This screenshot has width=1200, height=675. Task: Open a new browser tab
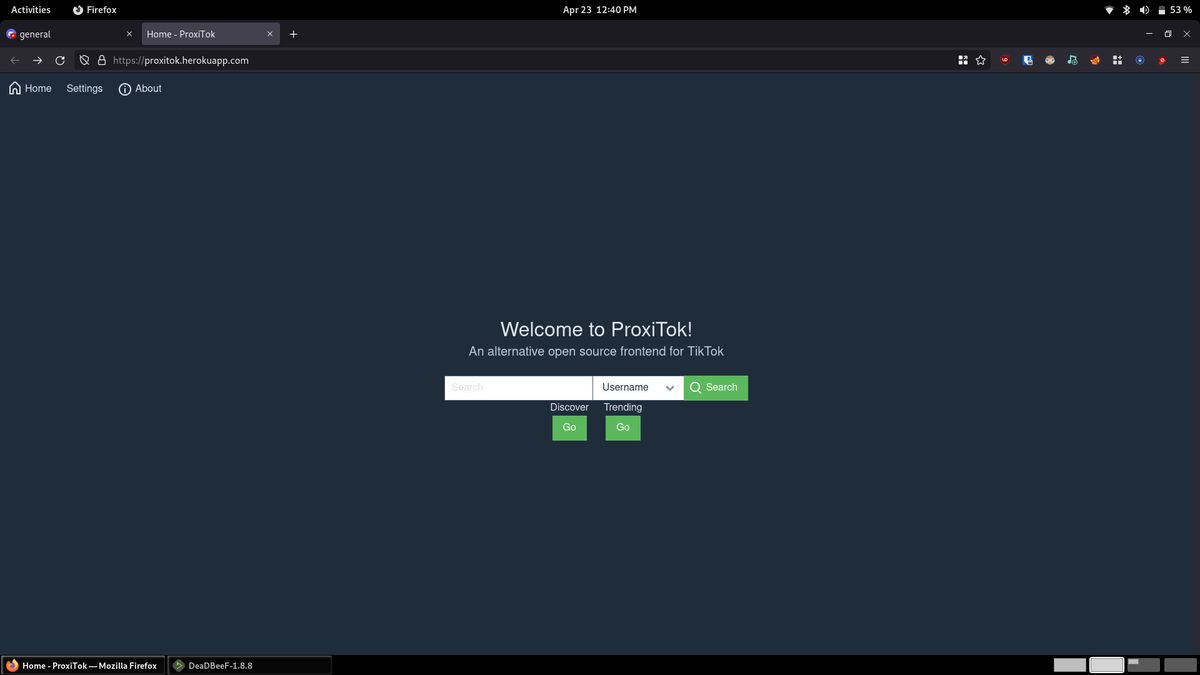tap(293, 33)
